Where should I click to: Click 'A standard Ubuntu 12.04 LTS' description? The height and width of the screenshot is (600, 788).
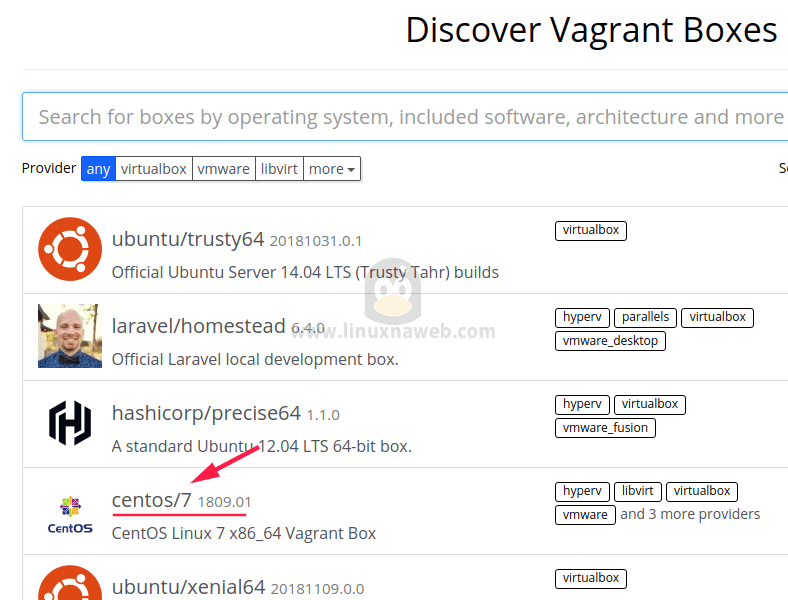click(x=261, y=446)
